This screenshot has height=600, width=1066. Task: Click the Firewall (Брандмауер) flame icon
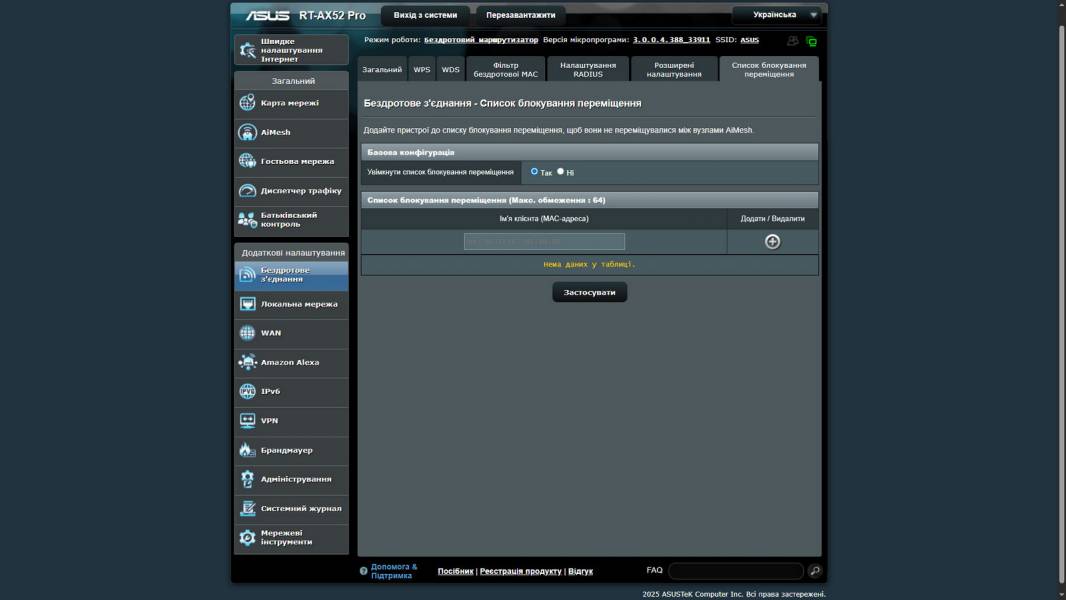247,450
